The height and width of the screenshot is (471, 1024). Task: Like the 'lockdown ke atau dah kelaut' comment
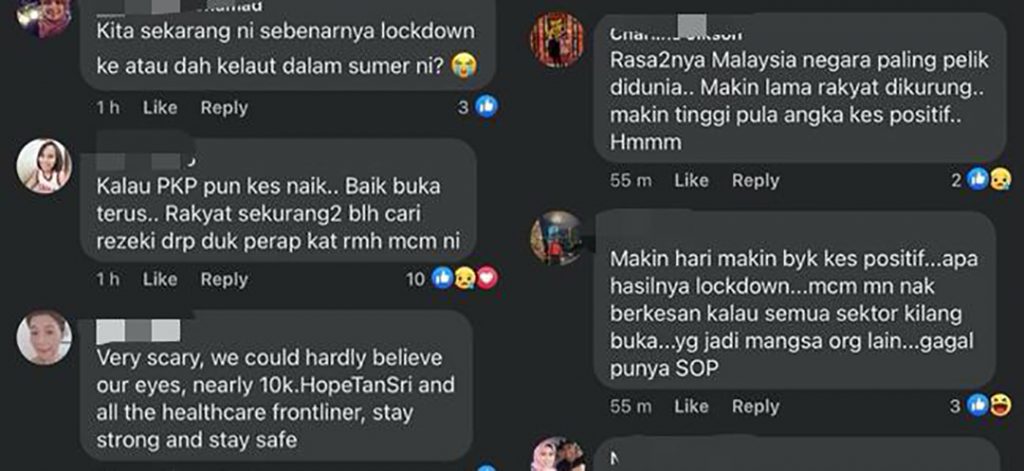pos(159,108)
